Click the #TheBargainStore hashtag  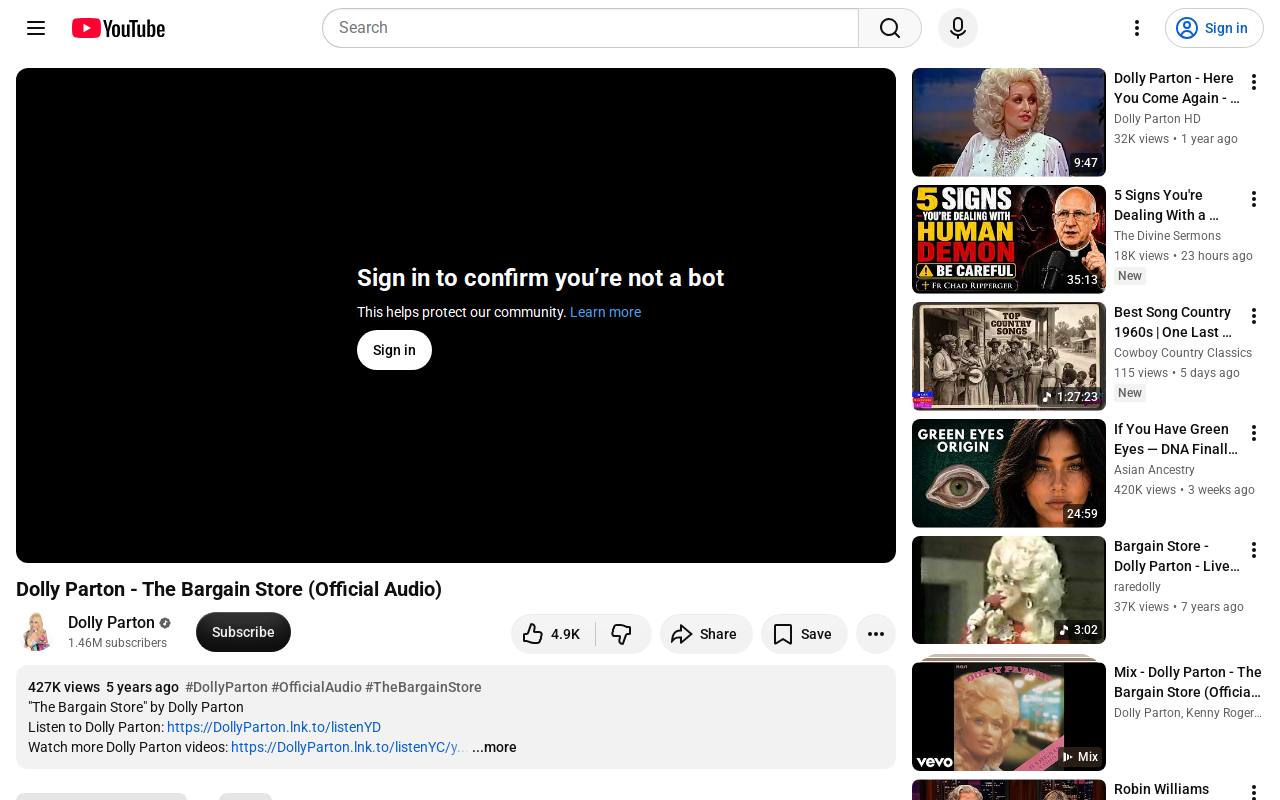[423, 687]
